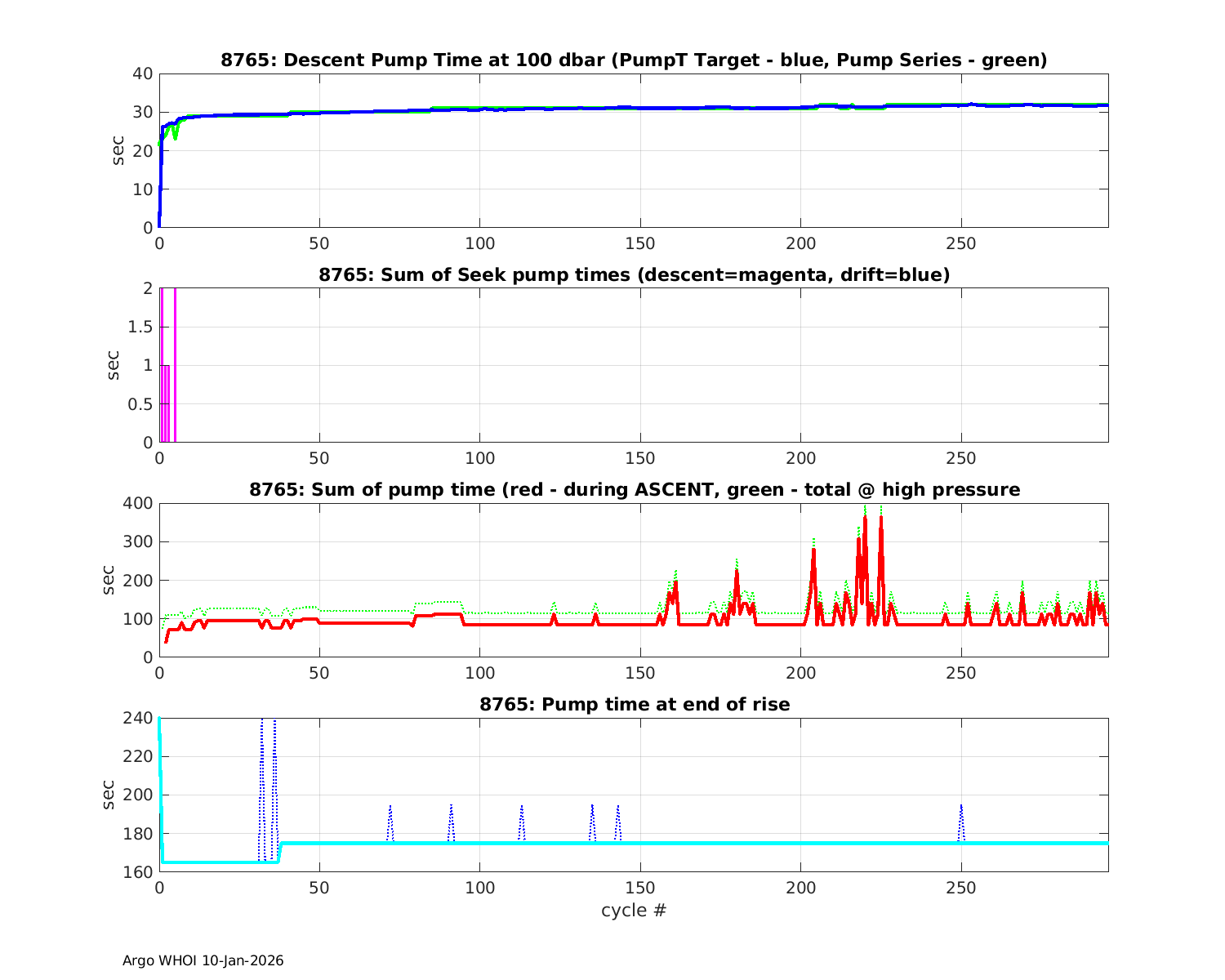This screenshot has width=1225, height=980.
Task: Click the '240' y-axis tick on bottom plot
Action: tap(137, 718)
